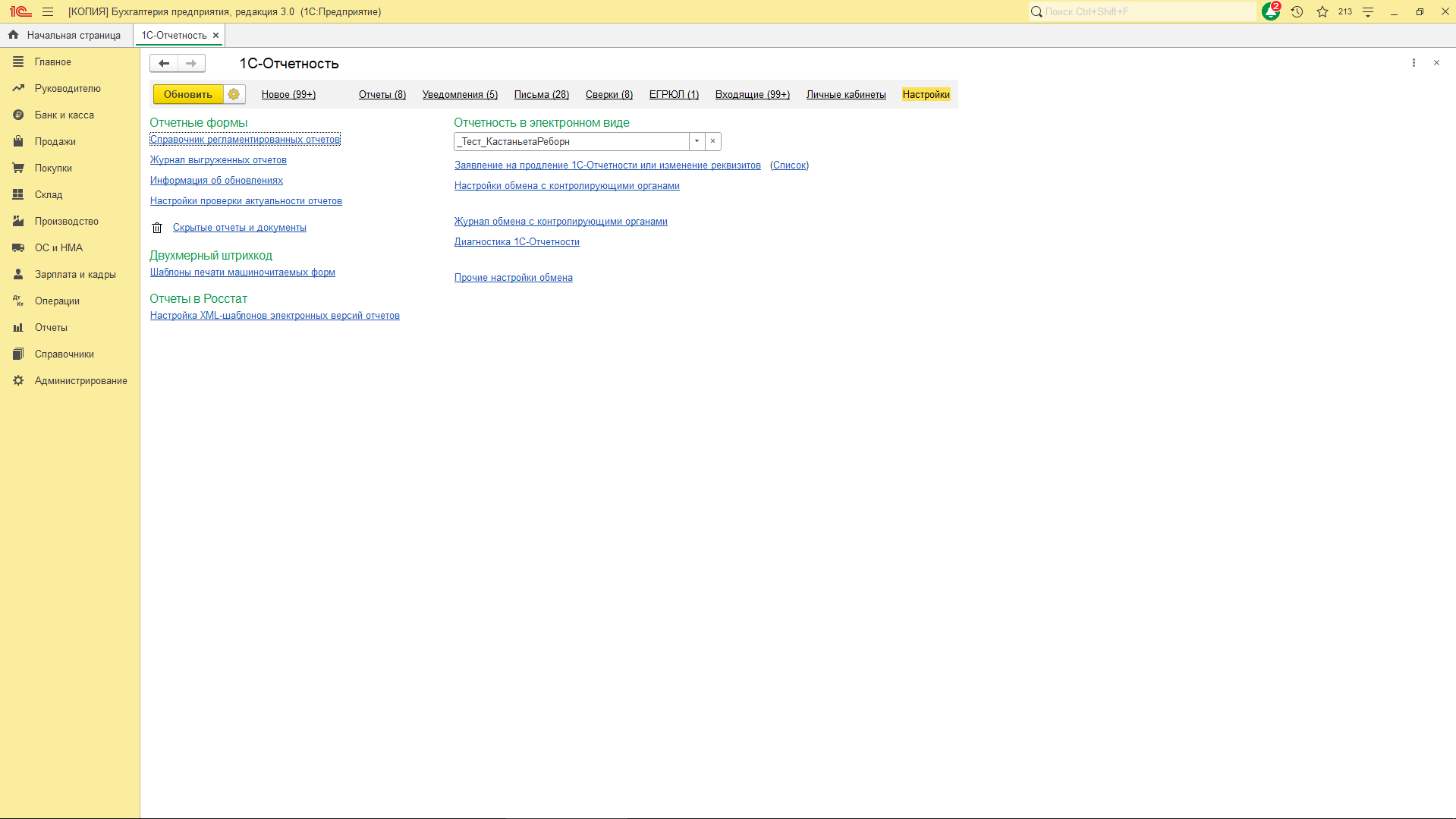1456x819 pixels.
Task: Switch to Начальная страница tab
Action: pos(65,35)
